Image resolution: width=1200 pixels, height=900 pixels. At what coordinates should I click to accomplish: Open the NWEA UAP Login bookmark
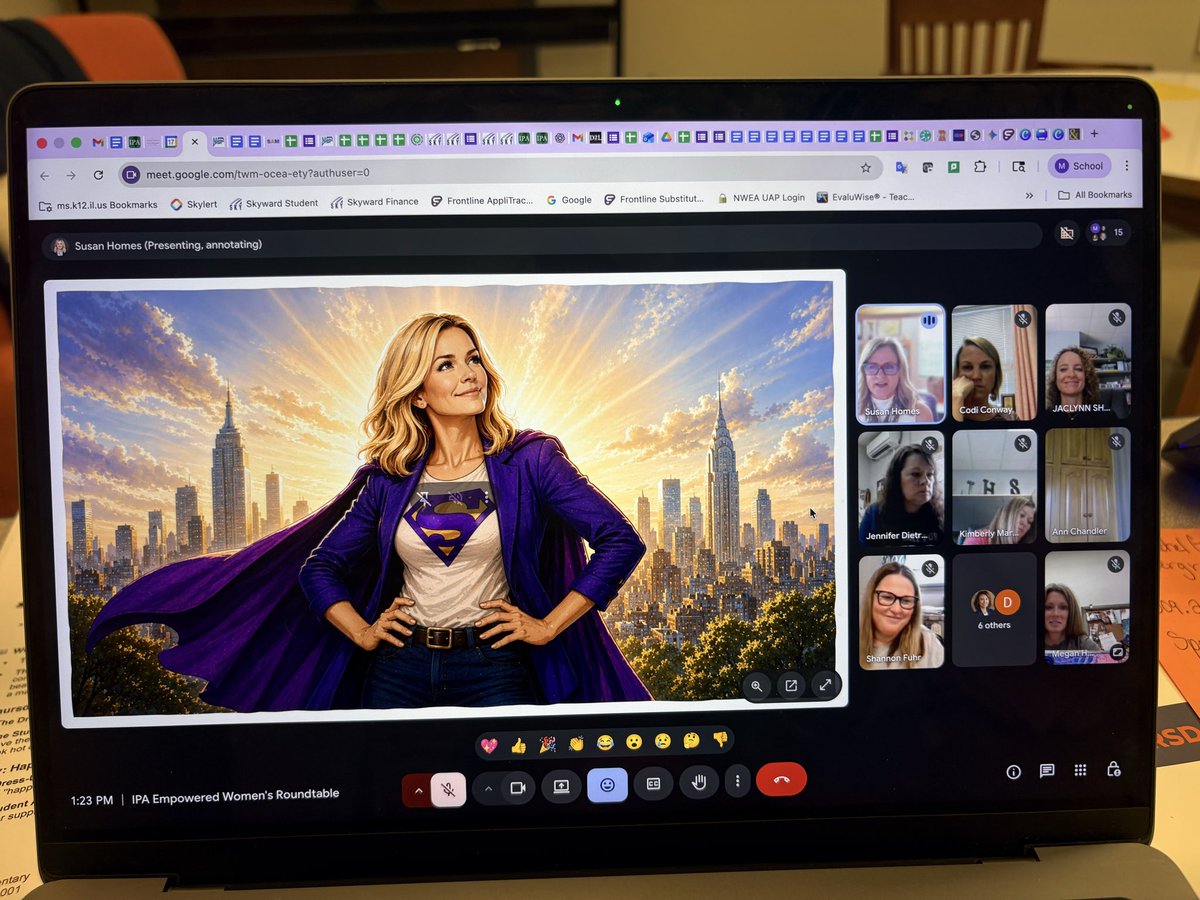click(761, 198)
